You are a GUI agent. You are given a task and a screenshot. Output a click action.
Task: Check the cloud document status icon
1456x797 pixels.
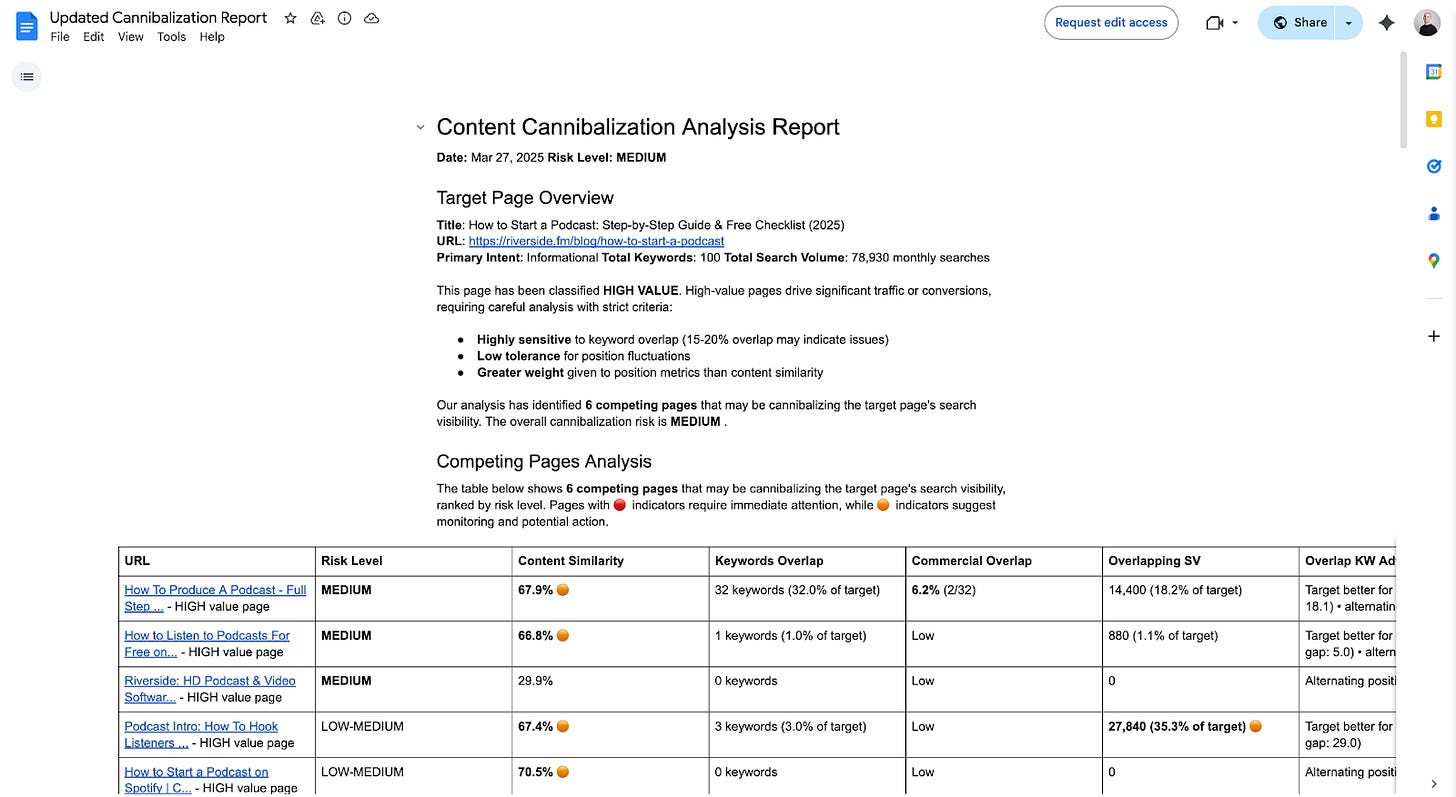371,18
